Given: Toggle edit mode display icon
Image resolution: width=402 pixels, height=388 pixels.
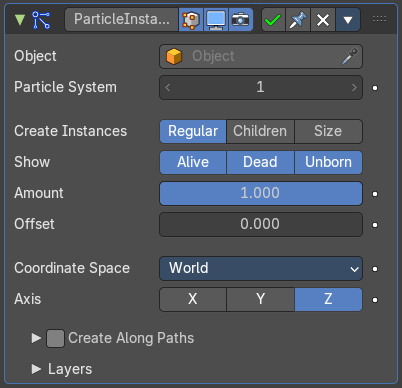Looking at the screenshot, I should [191, 20].
